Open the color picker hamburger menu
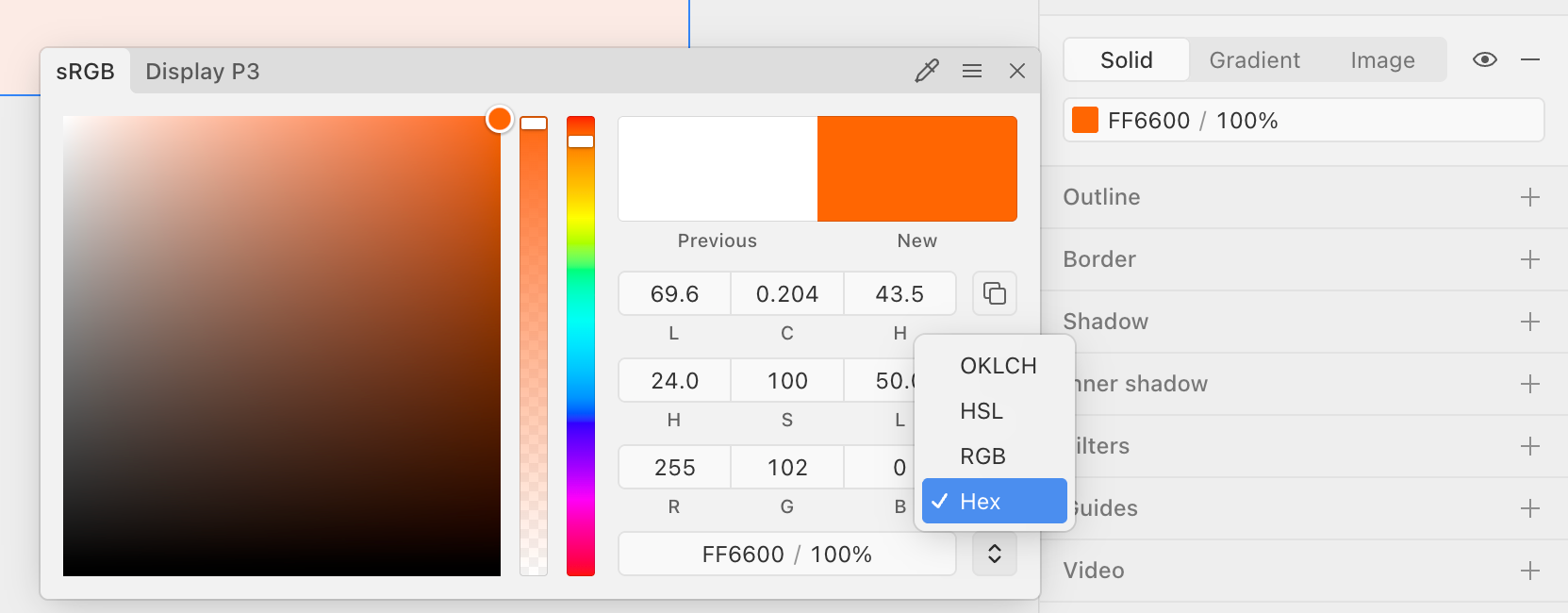 (x=972, y=71)
